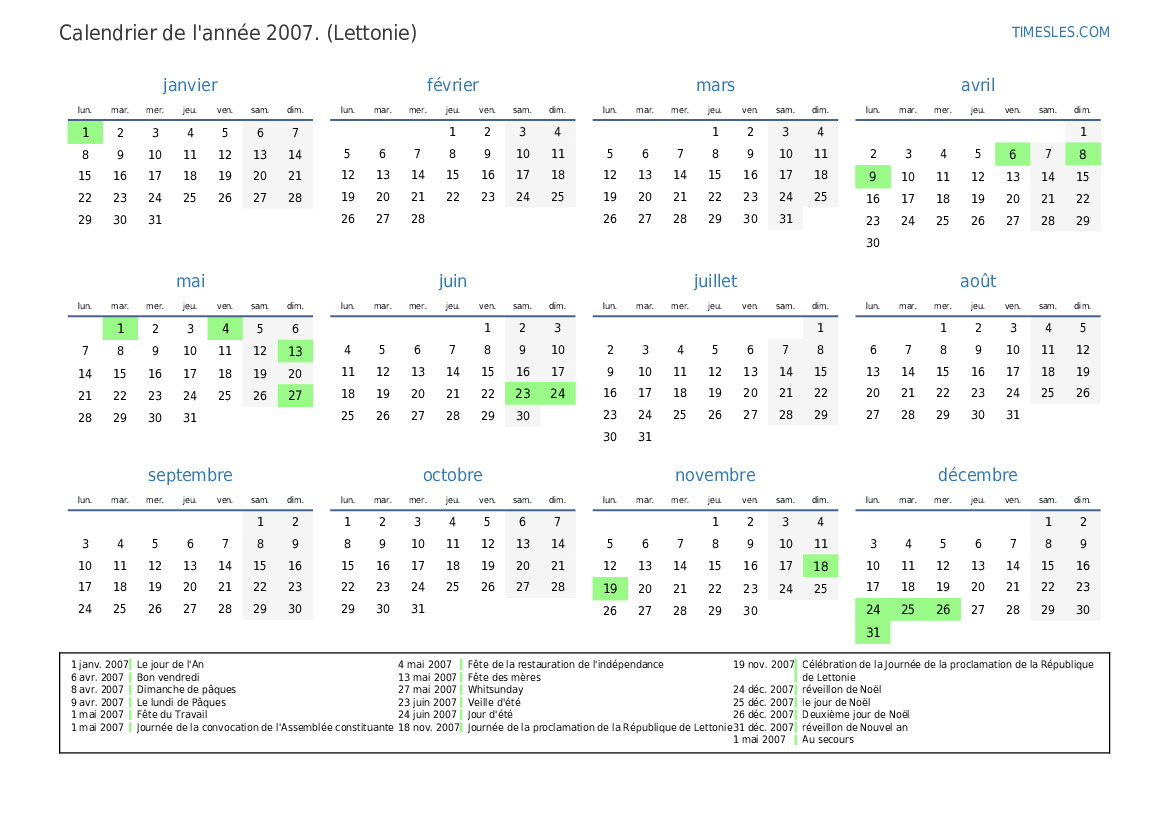
Task: Click December 25 in the calendar
Action: 907,609
